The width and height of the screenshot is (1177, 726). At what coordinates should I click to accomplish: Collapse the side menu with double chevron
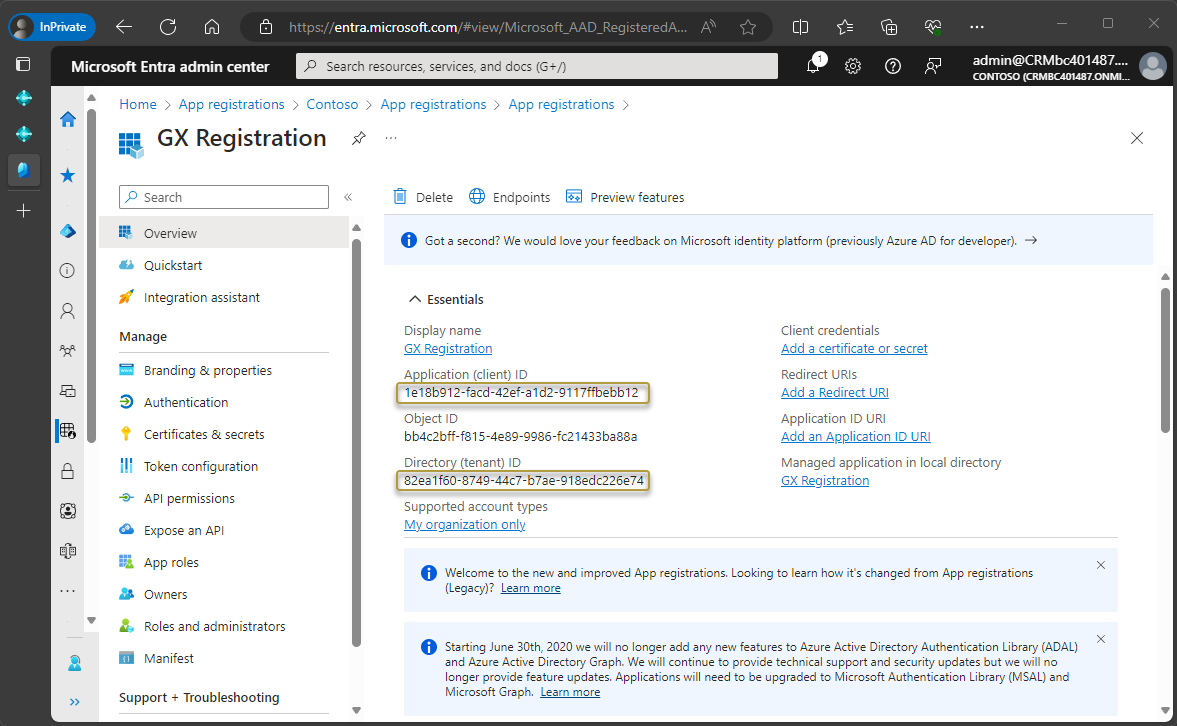tap(348, 197)
